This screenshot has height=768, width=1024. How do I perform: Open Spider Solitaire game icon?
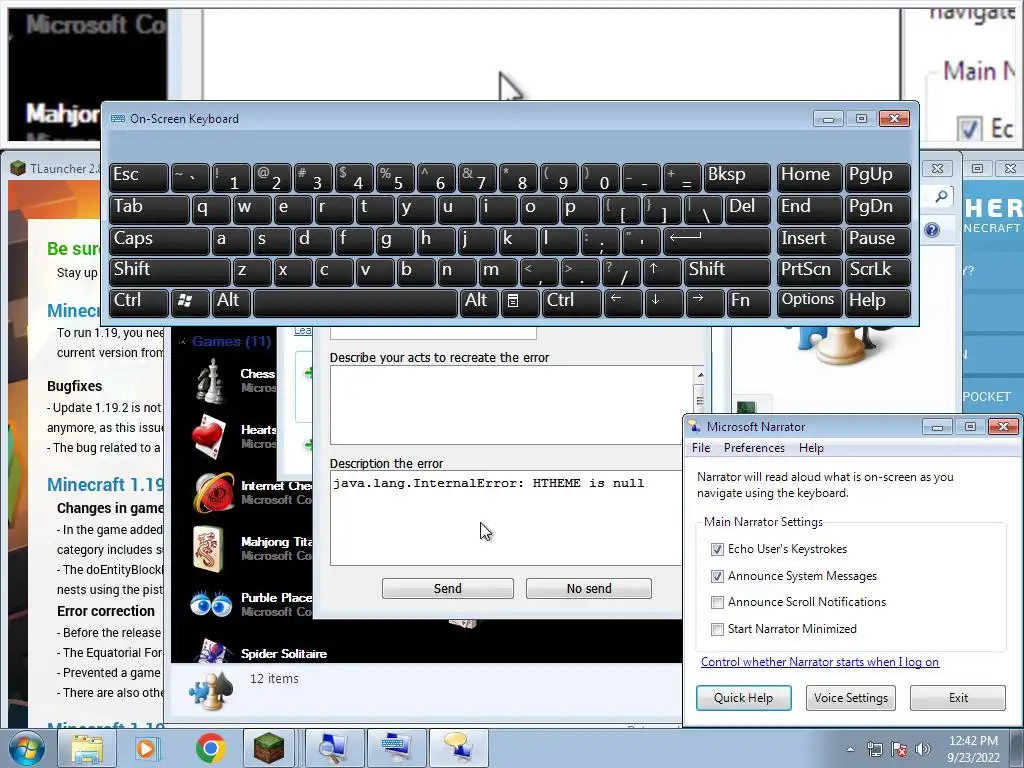click(214, 650)
